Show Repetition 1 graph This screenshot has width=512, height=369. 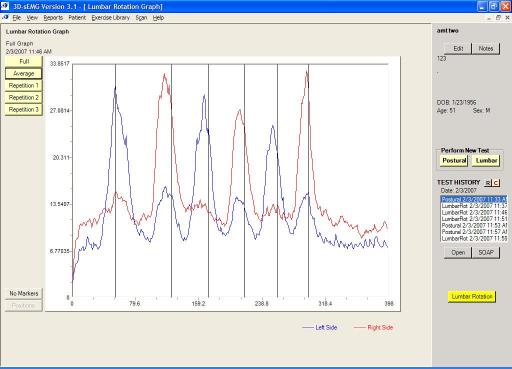pos(24,85)
